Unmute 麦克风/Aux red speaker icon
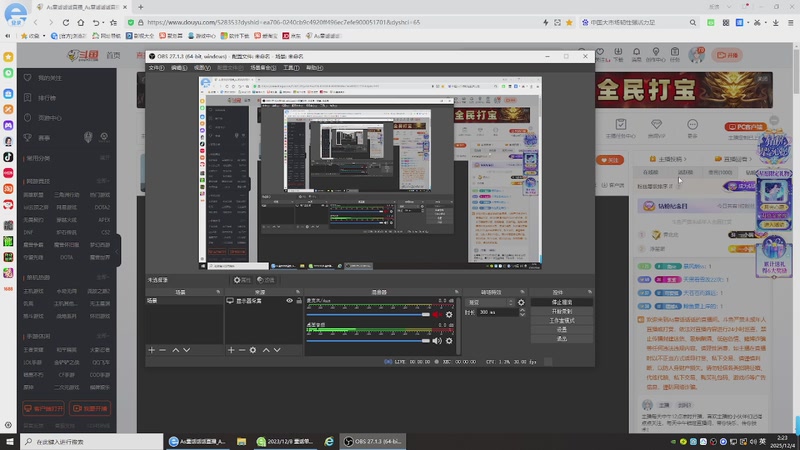The width and height of the screenshot is (800, 450). tap(437, 315)
